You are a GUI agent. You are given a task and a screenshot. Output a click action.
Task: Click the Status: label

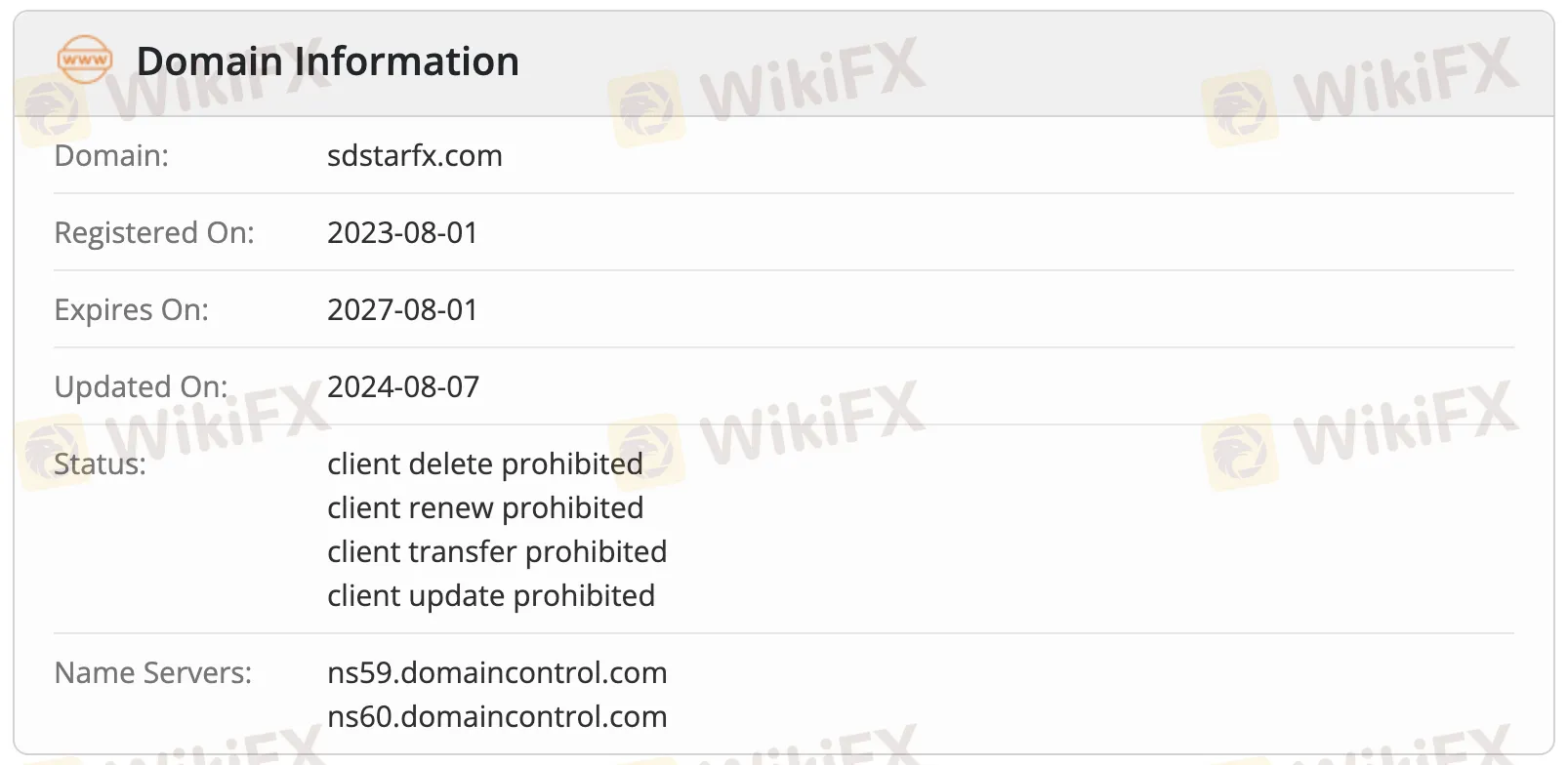100,464
